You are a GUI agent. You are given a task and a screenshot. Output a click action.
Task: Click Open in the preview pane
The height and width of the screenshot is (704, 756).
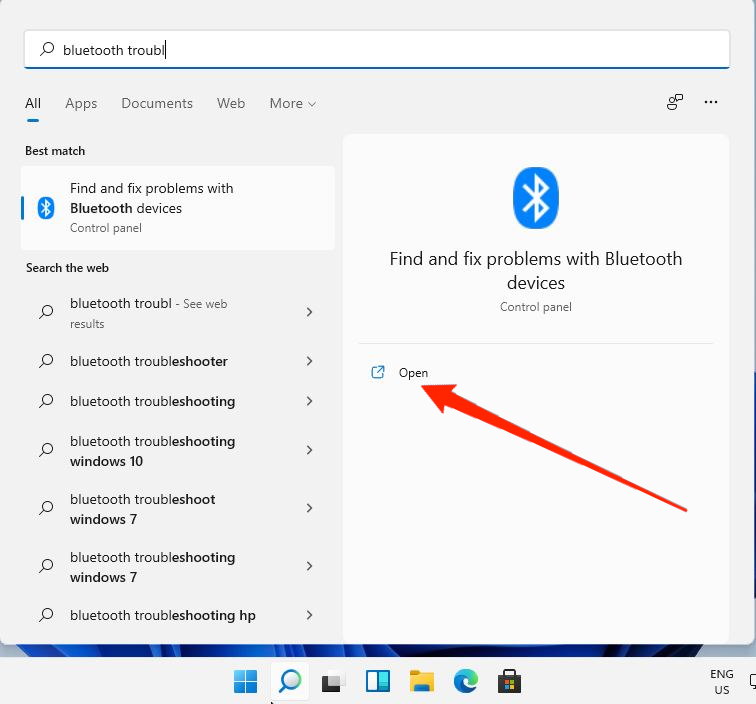tap(412, 373)
